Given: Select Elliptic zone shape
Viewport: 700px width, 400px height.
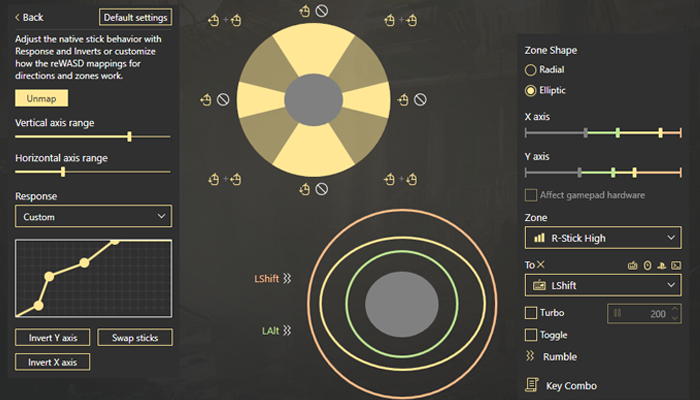Looking at the screenshot, I should tap(531, 91).
